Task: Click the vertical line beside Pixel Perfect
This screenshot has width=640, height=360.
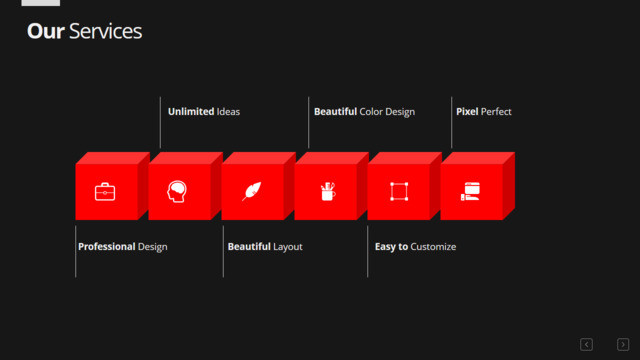Action: [451, 122]
